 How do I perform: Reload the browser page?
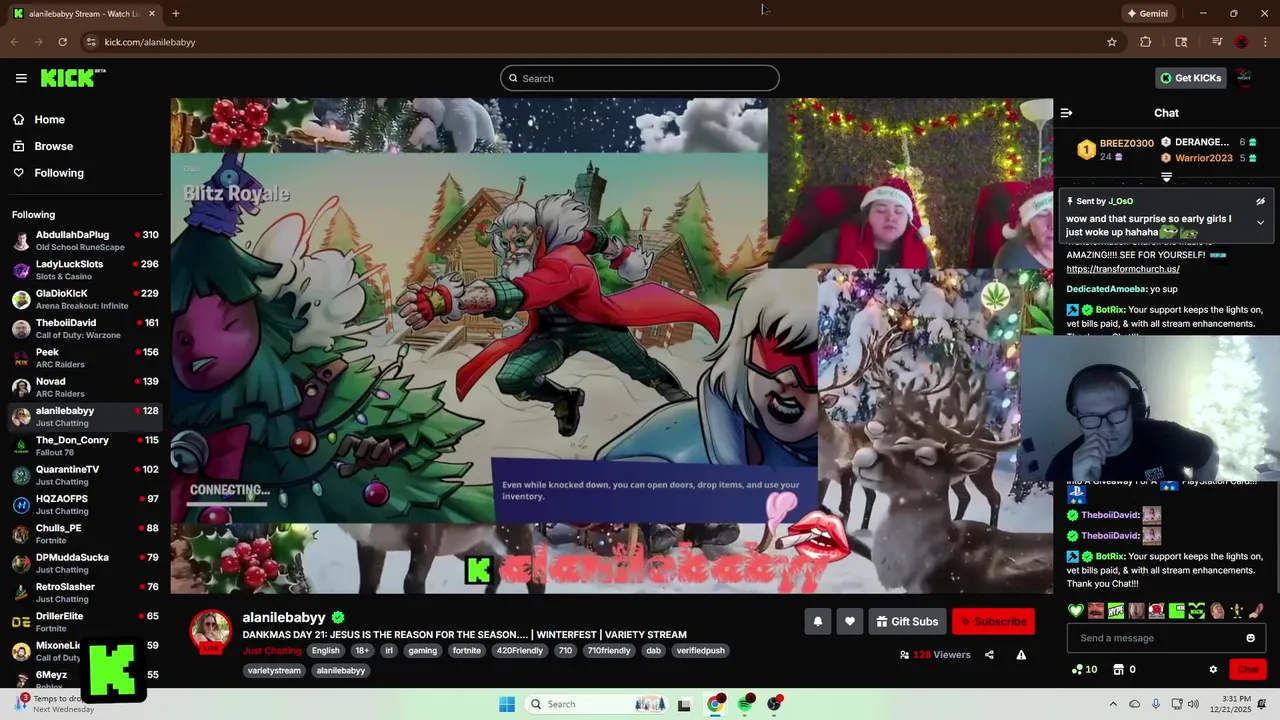coord(63,42)
